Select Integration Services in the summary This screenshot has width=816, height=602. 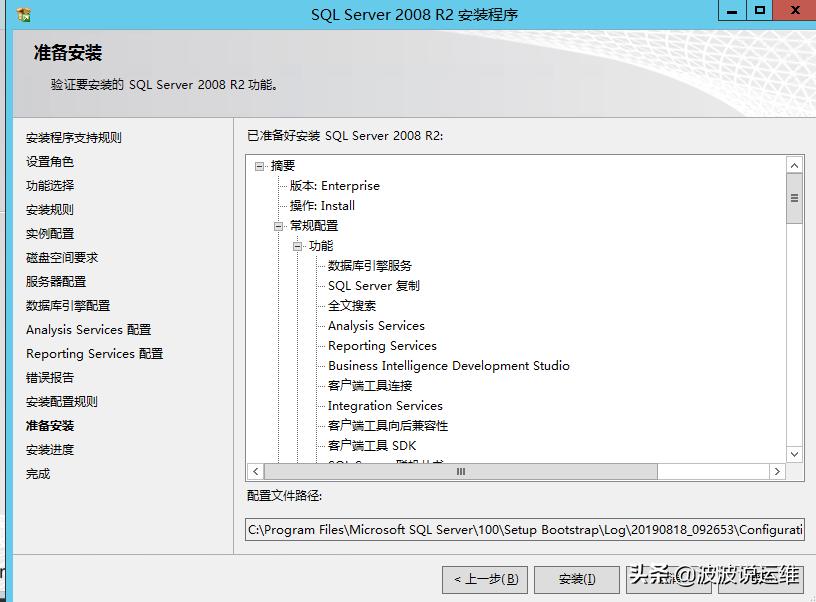pyautogui.click(x=384, y=405)
